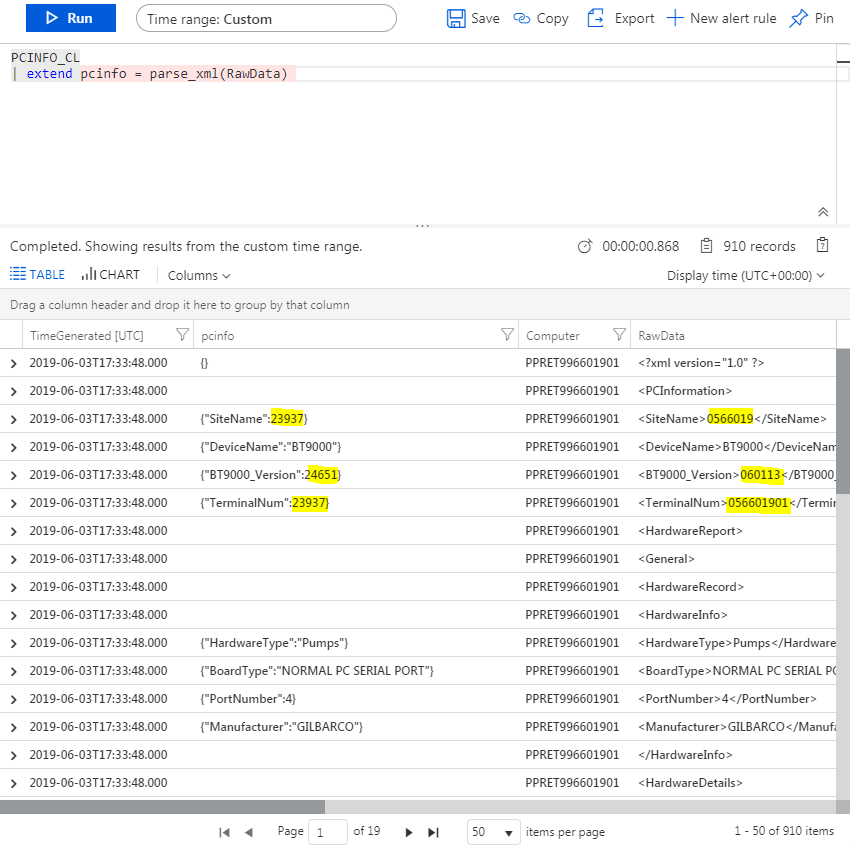Open the Time range: Custom picker
The width and height of the screenshot is (850, 848).
(x=266, y=17)
